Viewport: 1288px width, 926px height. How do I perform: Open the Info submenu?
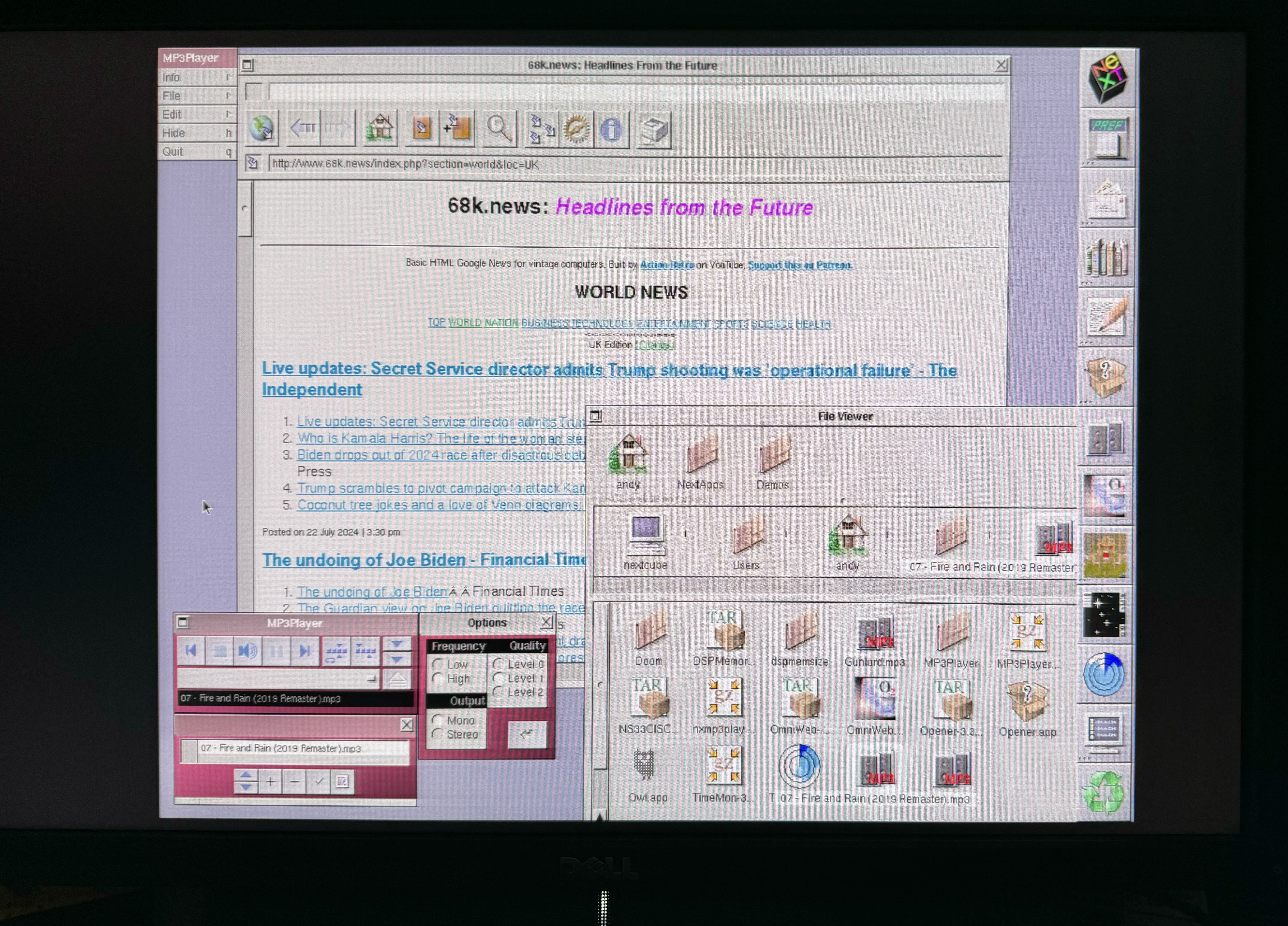click(x=197, y=77)
